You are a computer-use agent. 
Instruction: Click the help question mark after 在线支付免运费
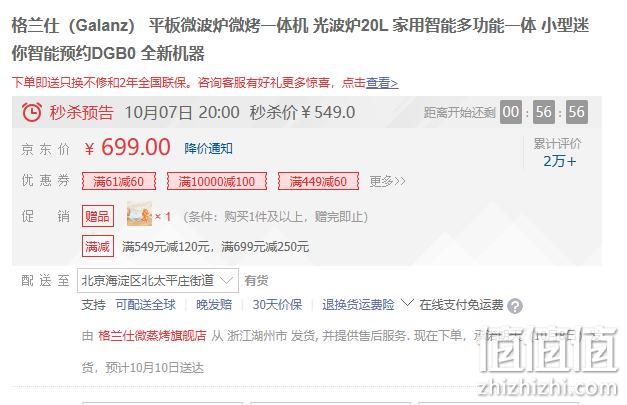coord(515,306)
